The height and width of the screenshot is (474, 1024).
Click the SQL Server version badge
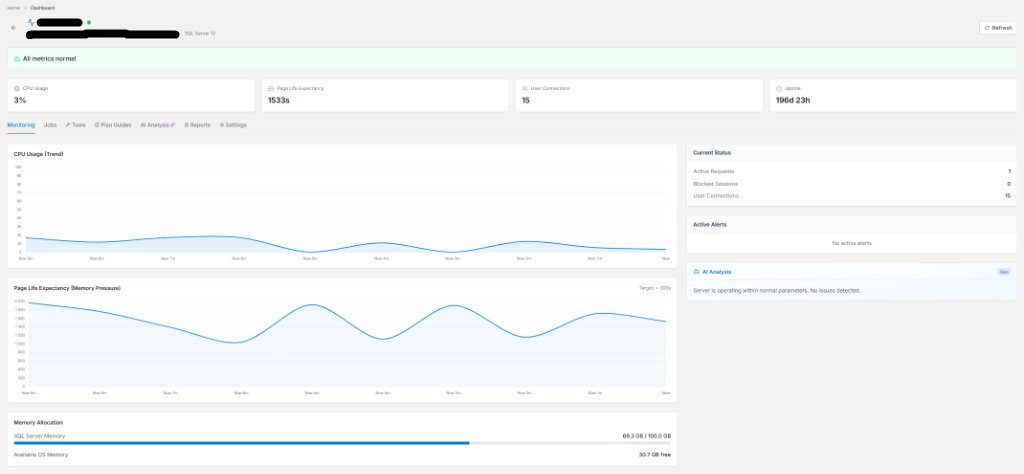pyautogui.click(x=200, y=33)
